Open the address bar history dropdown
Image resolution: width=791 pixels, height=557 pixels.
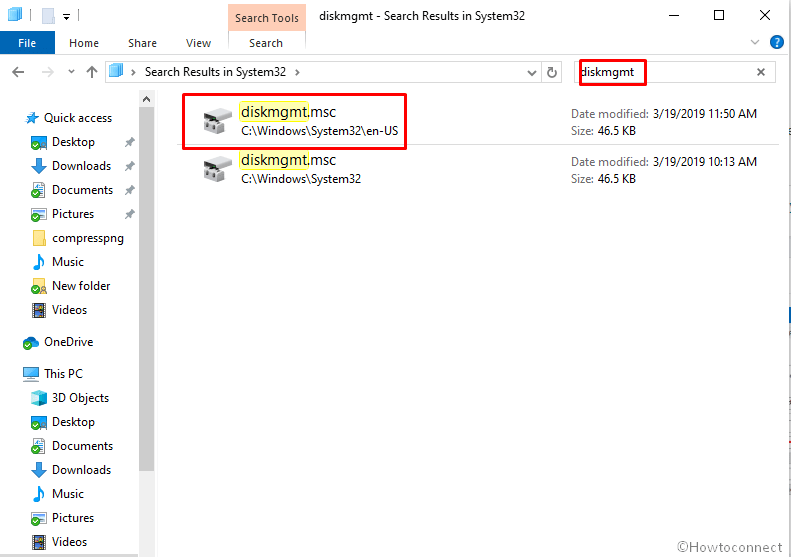tap(532, 73)
